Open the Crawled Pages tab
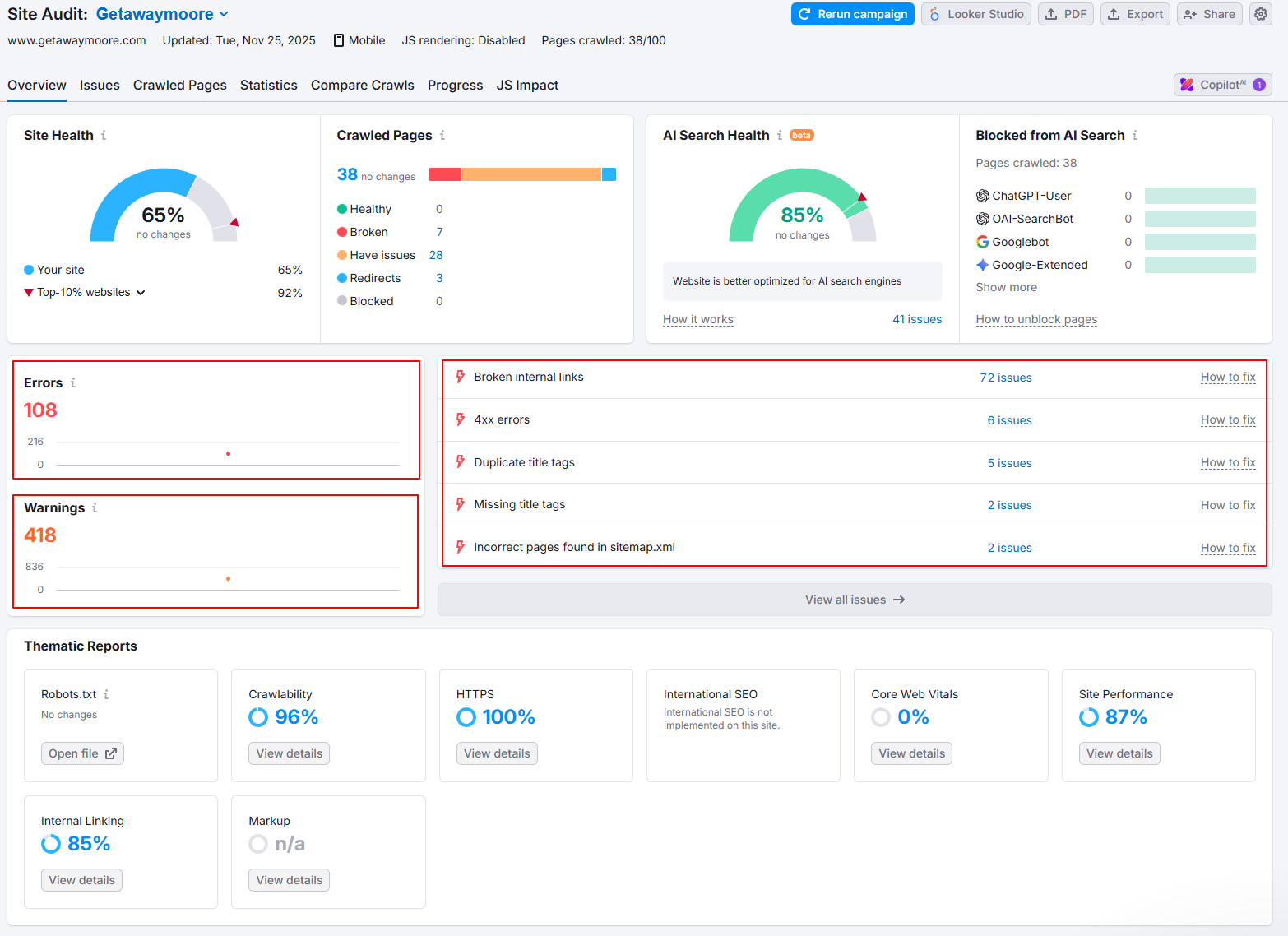This screenshot has height=936, width=1288. 179,85
